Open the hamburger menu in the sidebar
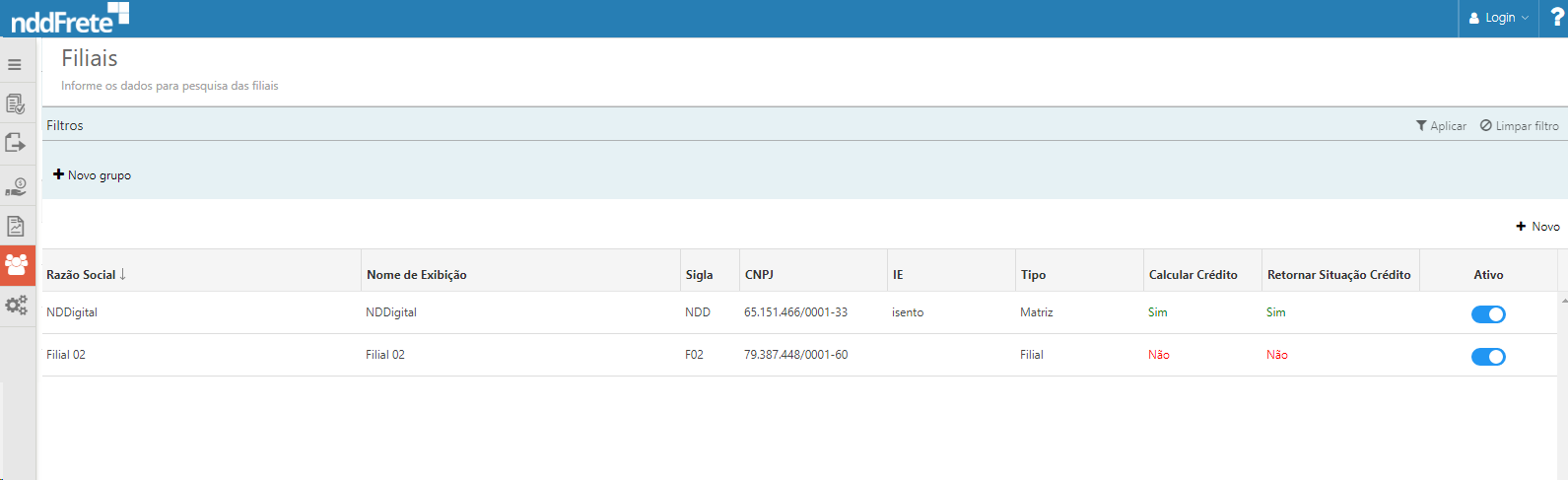The width and height of the screenshot is (1568, 480). point(15,65)
